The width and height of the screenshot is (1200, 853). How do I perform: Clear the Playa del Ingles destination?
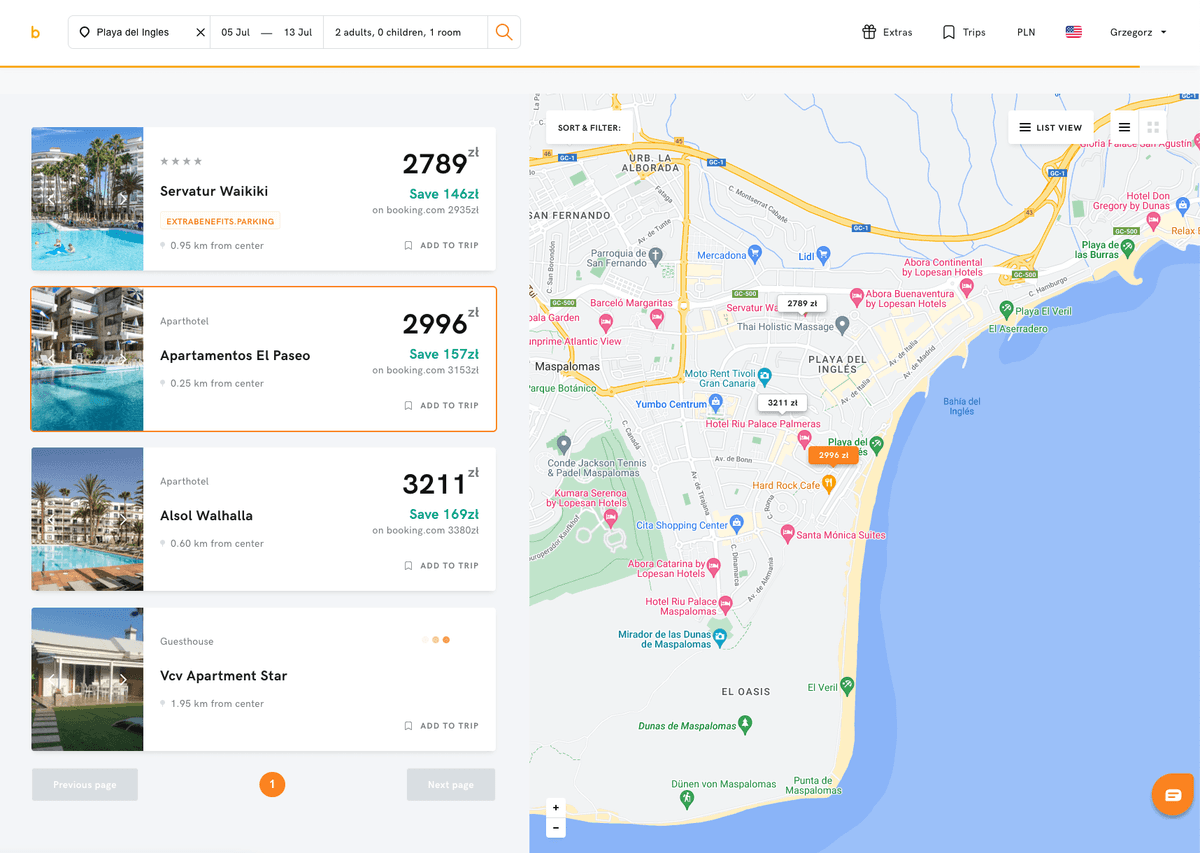pos(200,32)
